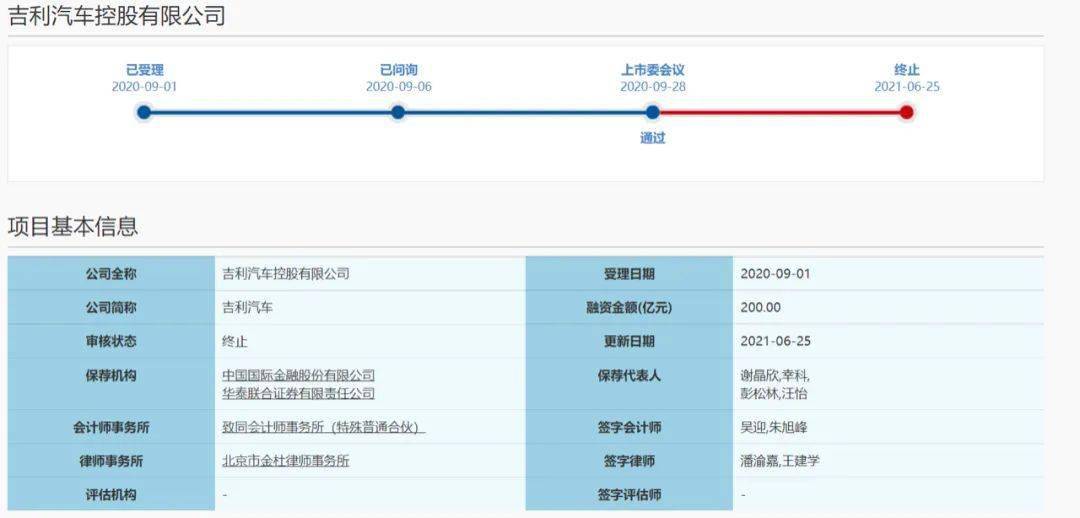Click the 潘渝嘉,王建学 lawyer names
The width and height of the screenshot is (1080, 518).
[780, 461]
